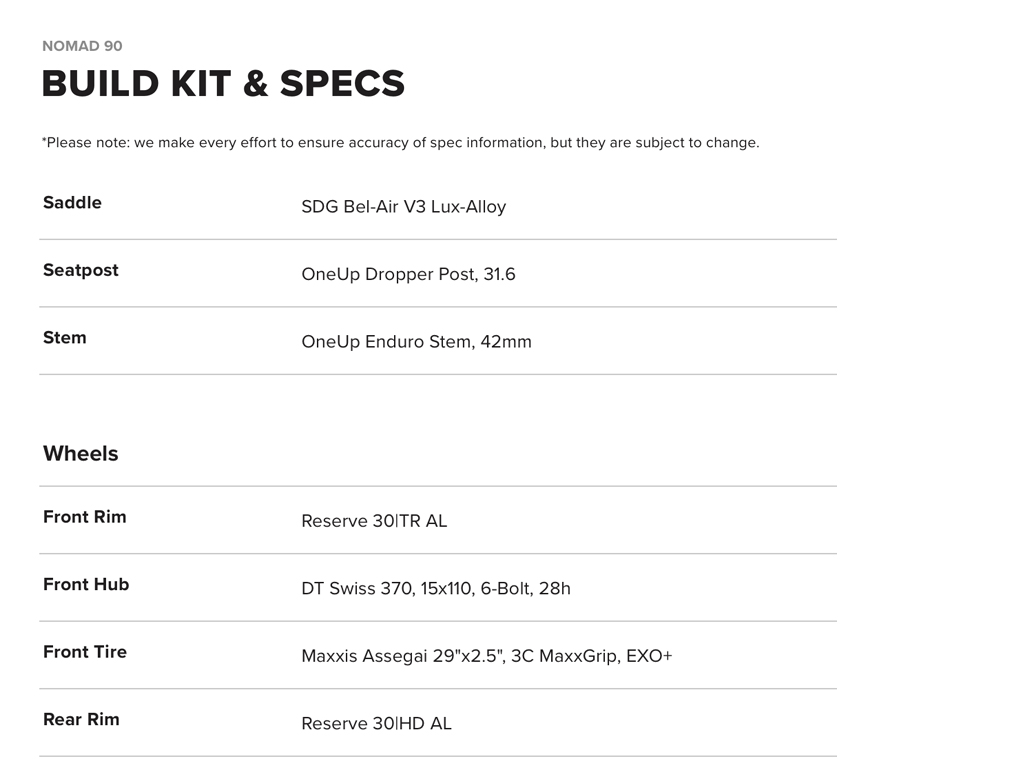The image size is (1024, 768).
Task: Select the Maxxis Assegai tire description
Action: click(x=486, y=656)
